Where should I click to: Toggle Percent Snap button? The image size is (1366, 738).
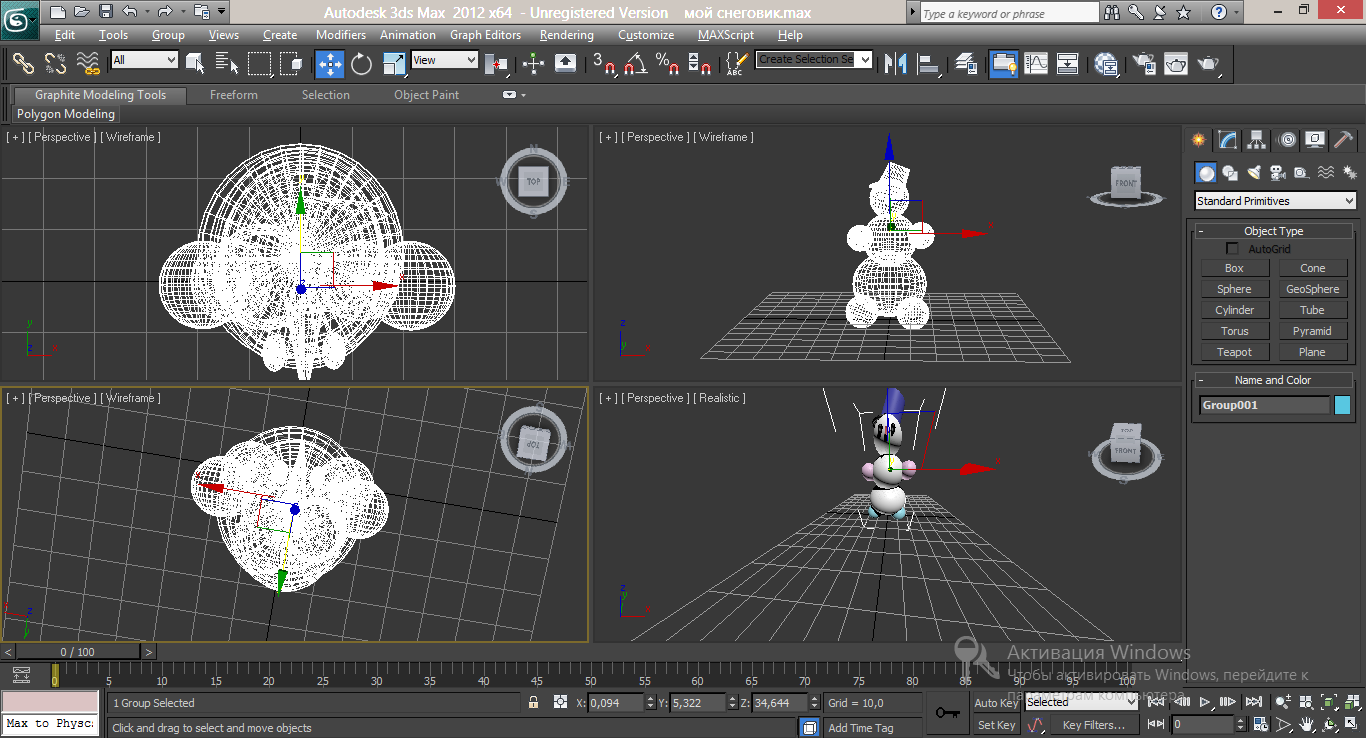[x=667, y=64]
